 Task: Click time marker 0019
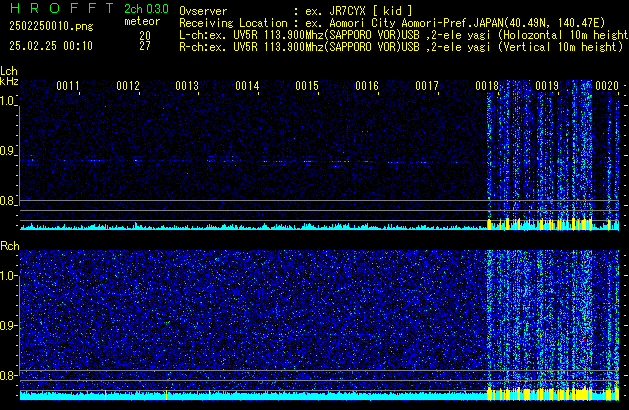click(x=547, y=86)
